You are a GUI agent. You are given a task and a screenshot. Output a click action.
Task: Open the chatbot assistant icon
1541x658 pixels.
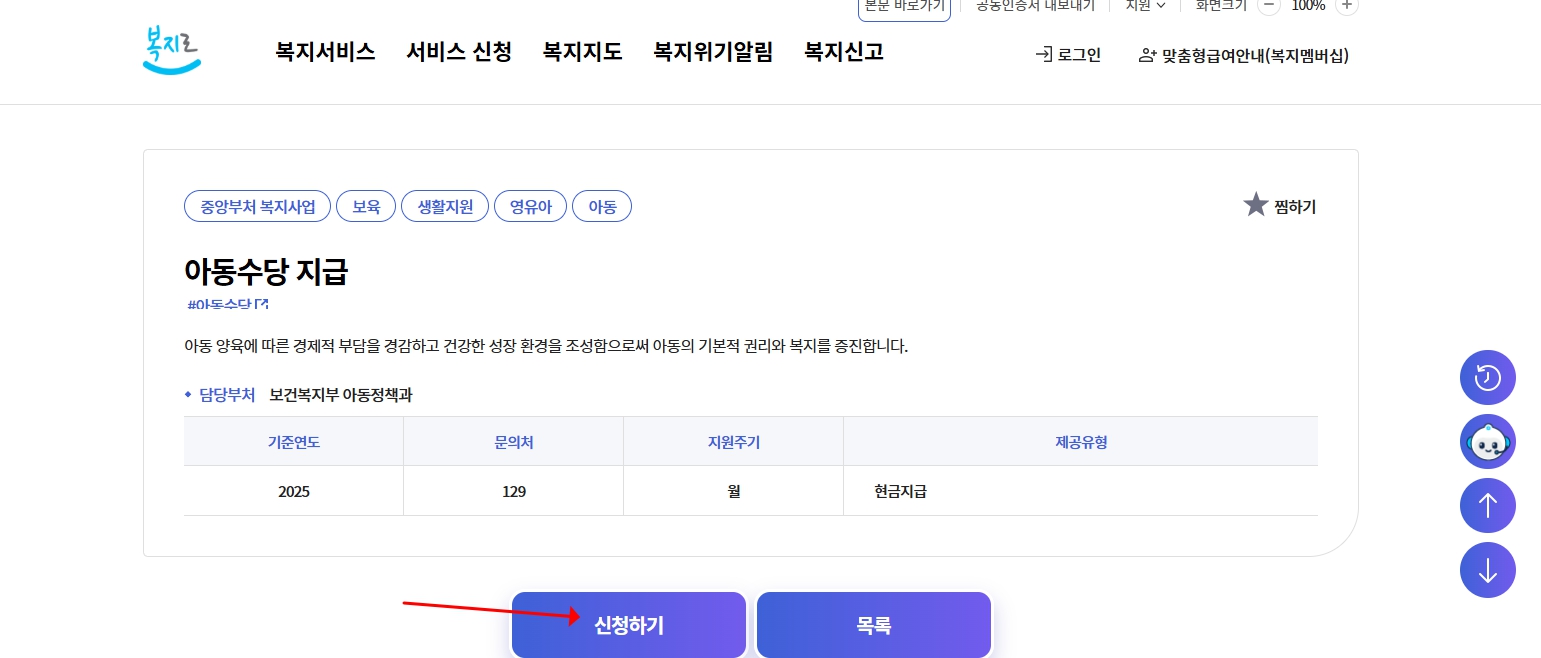click(x=1487, y=441)
